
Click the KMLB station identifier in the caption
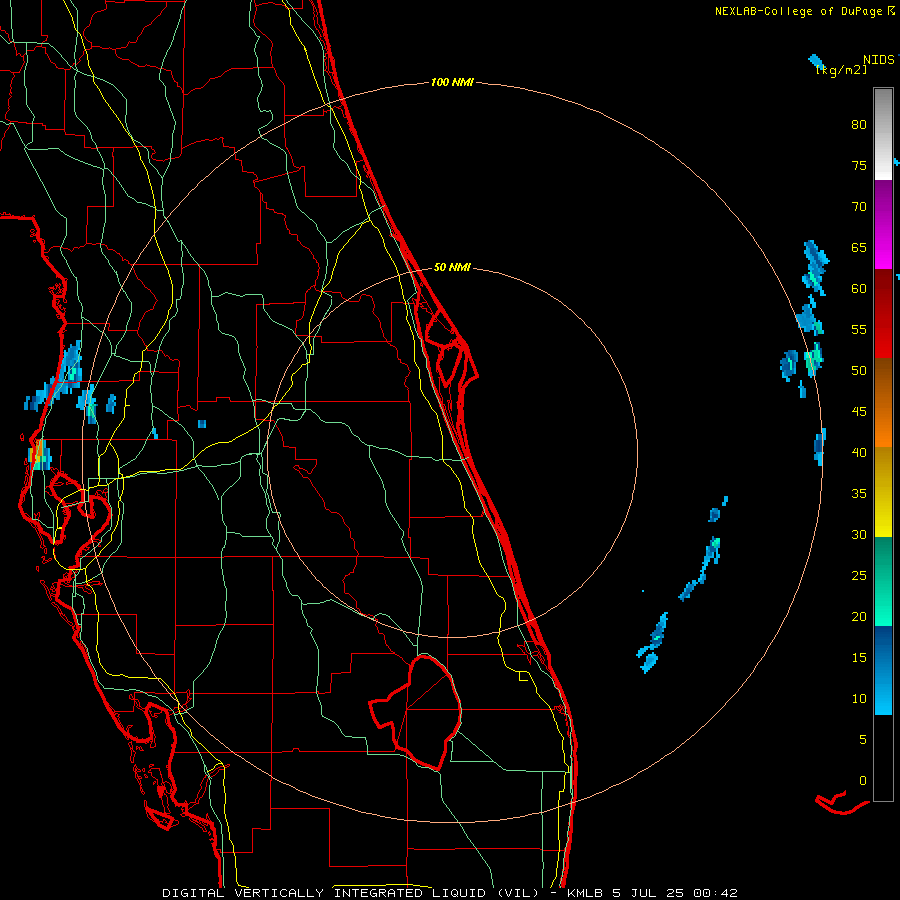(x=585, y=893)
